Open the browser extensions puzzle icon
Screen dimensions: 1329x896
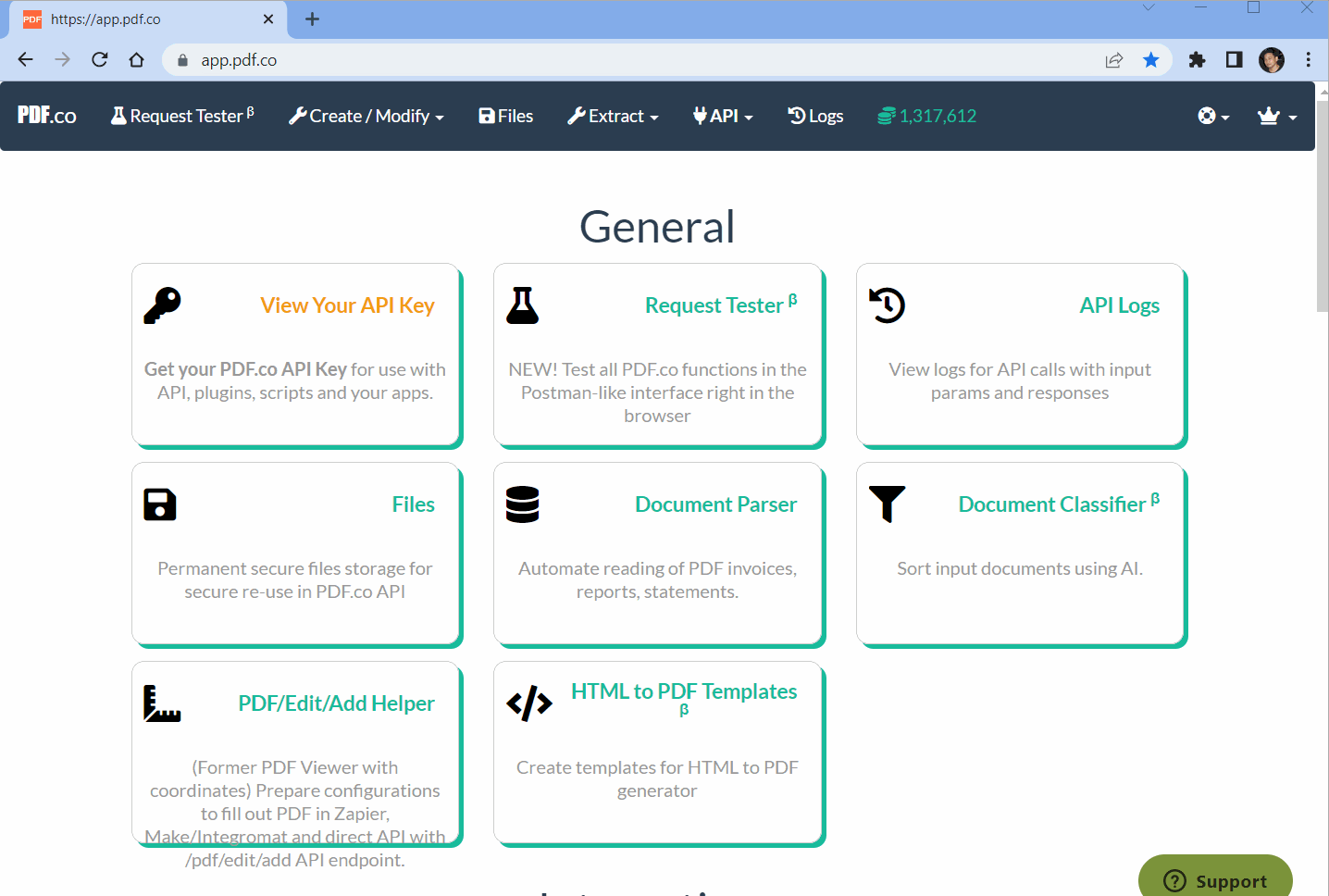point(1197,60)
